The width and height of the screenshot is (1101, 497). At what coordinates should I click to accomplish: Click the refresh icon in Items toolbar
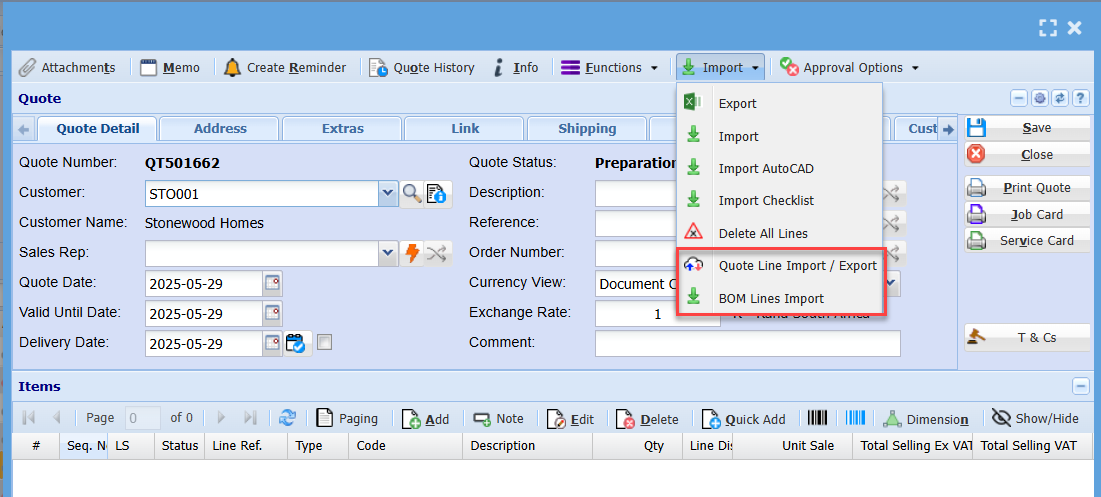click(x=288, y=419)
